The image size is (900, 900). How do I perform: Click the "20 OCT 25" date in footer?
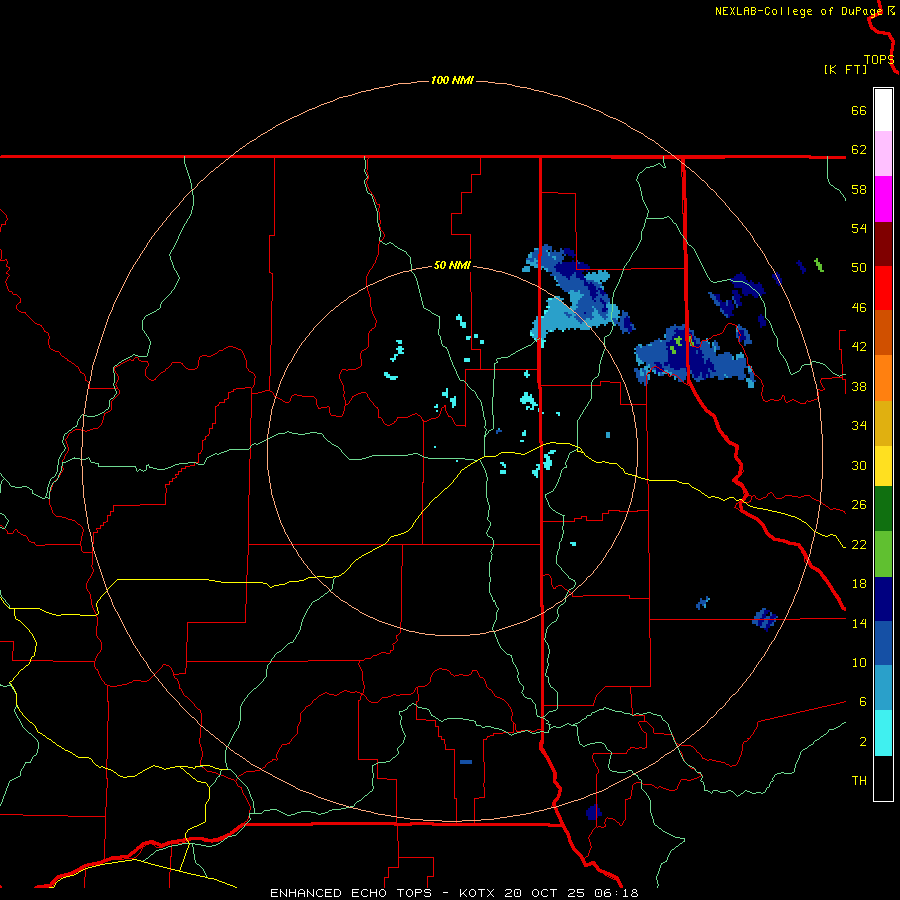pyautogui.click(x=544, y=893)
